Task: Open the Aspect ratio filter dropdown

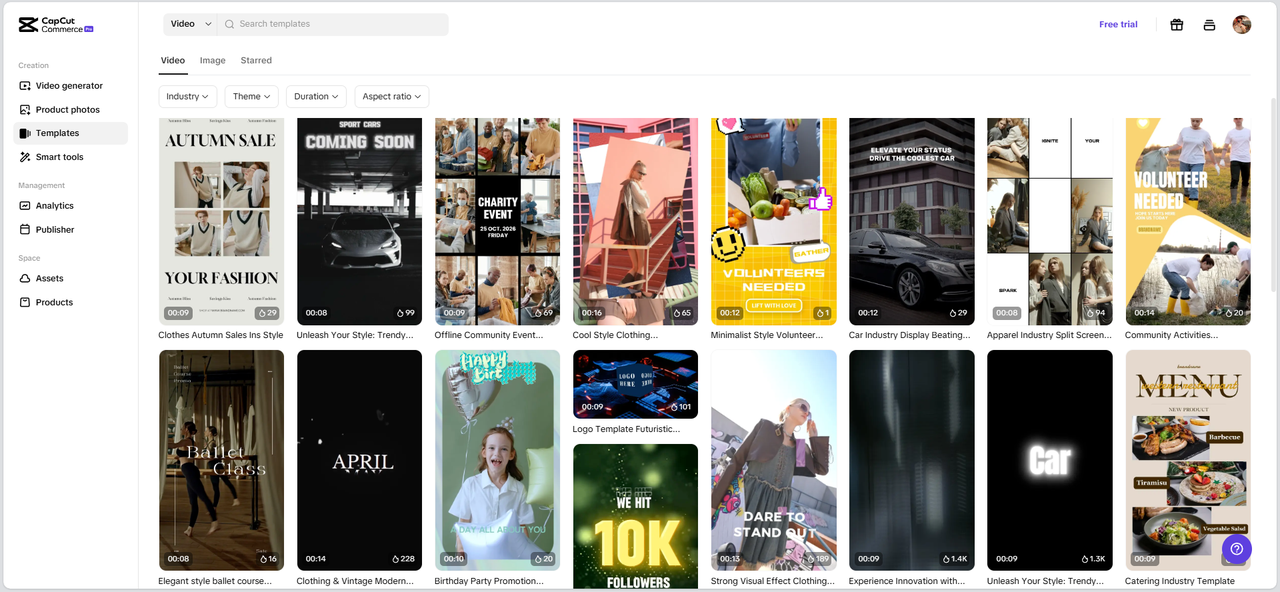Action: pyautogui.click(x=391, y=96)
